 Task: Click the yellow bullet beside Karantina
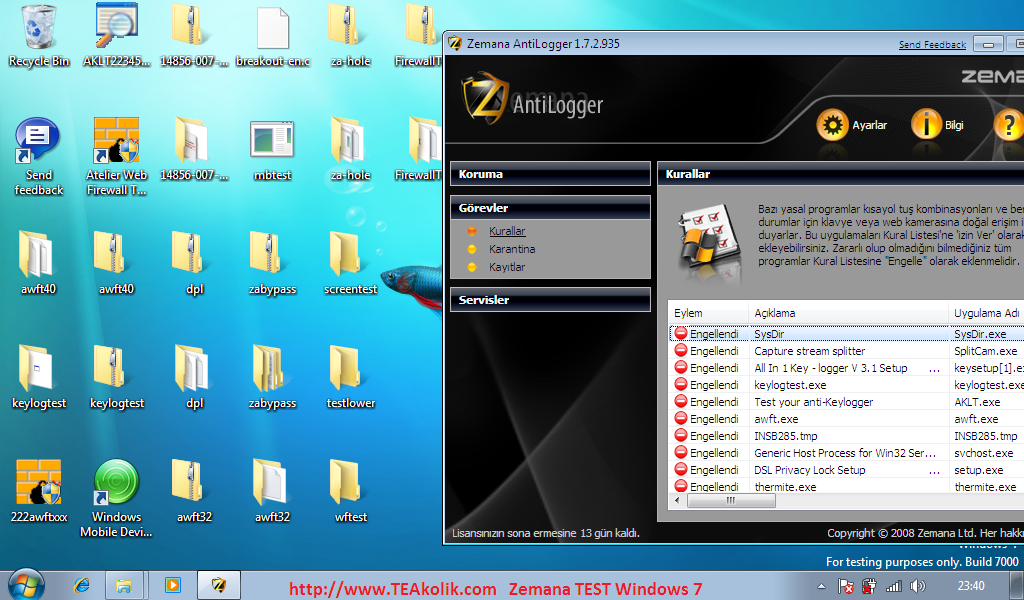tap(472, 249)
